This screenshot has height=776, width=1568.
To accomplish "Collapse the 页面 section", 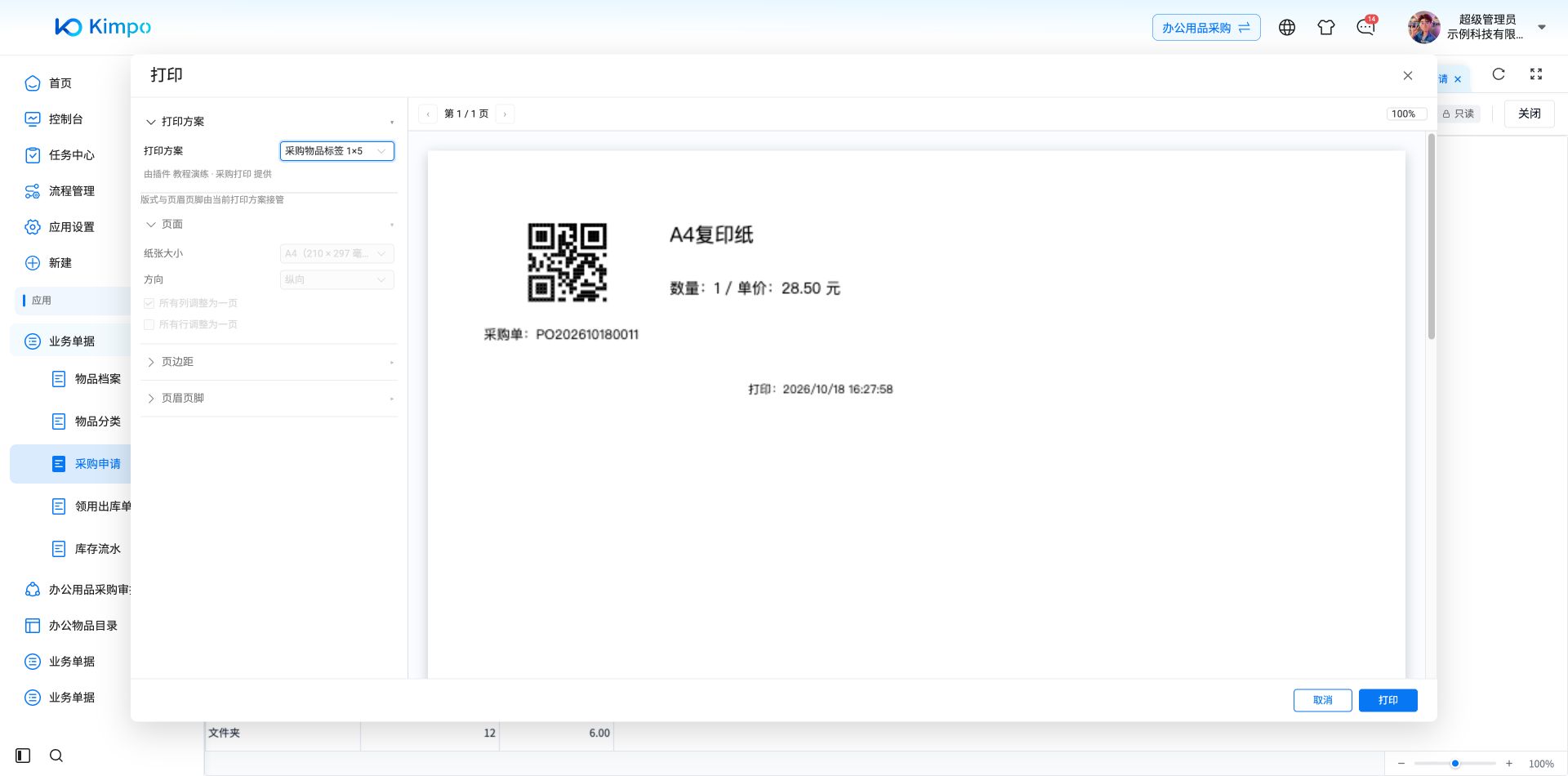I will point(269,225).
